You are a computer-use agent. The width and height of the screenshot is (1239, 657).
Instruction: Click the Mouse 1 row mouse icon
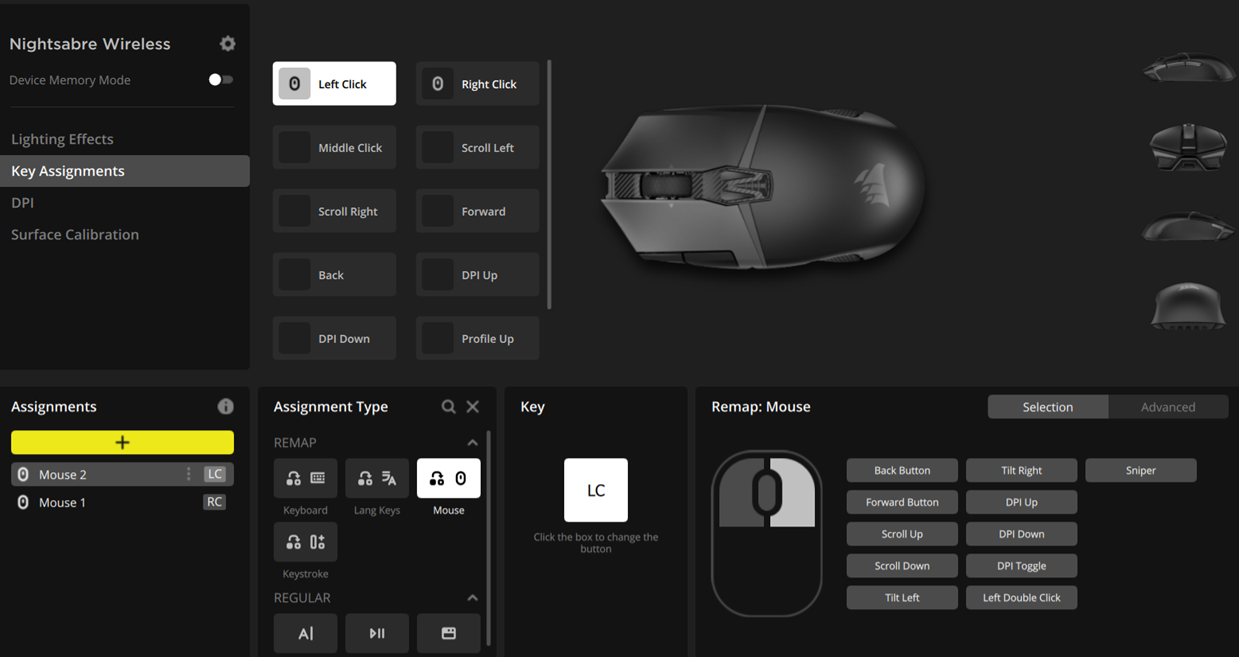click(x=23, y=502)
